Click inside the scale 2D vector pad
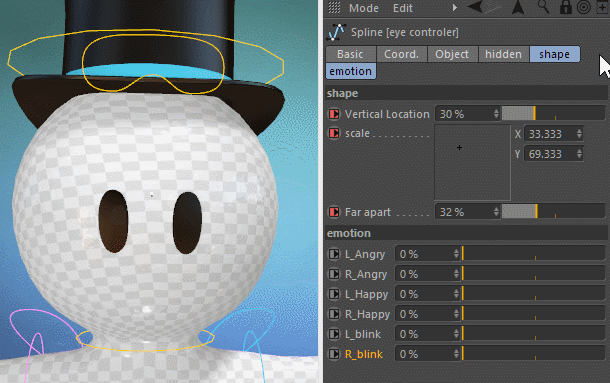 472,163
